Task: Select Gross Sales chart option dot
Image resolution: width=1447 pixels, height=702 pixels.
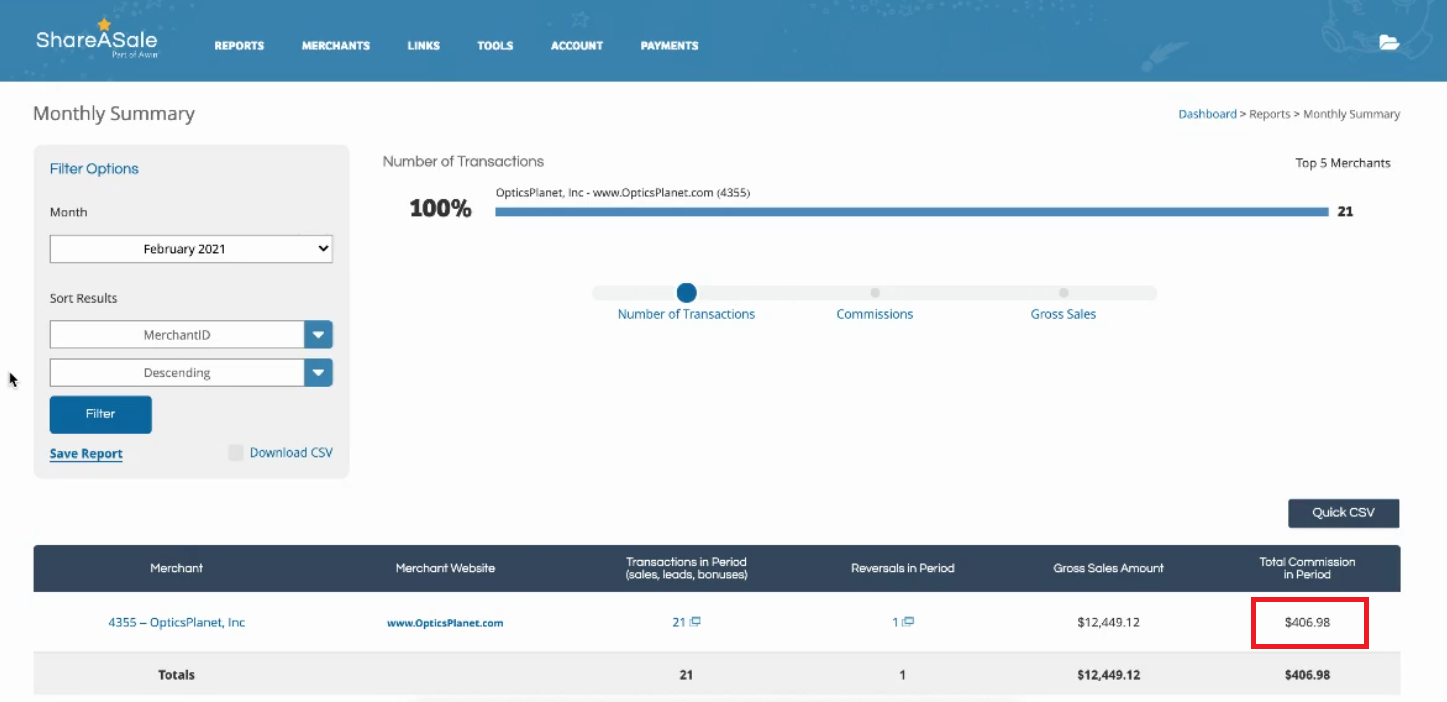Action: point(1063,293)
